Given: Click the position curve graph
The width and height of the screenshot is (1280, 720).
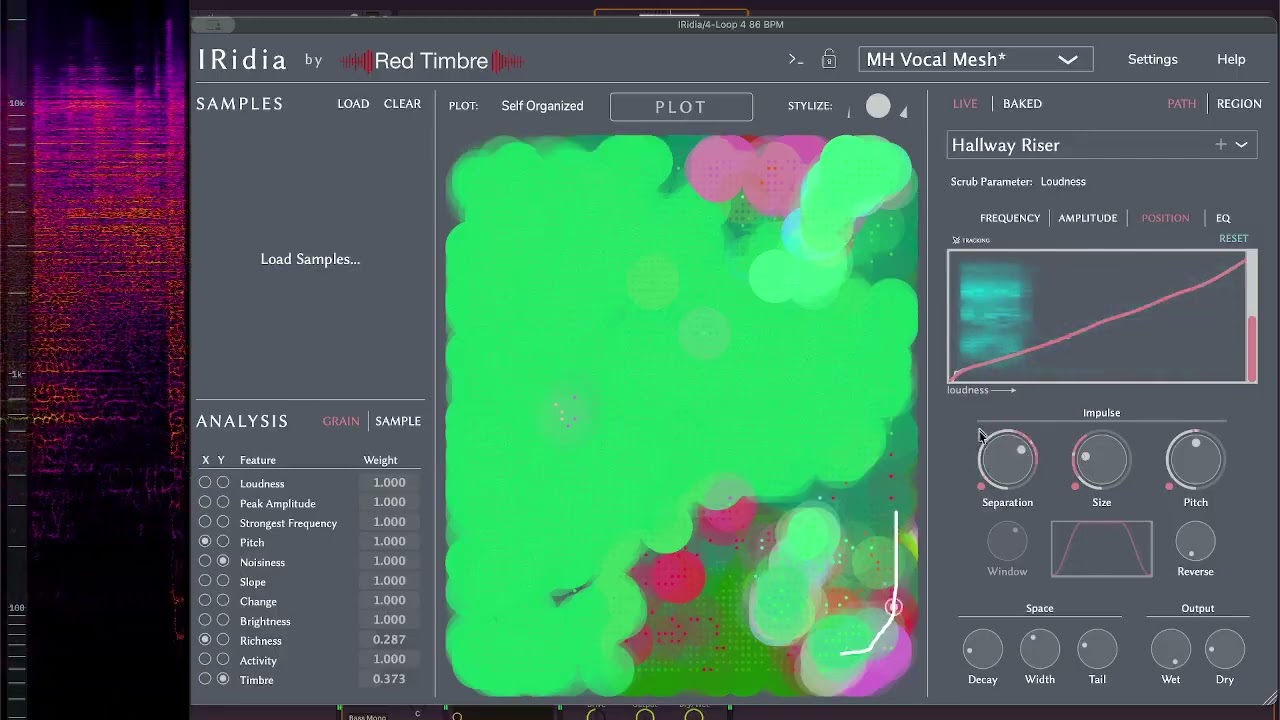Looking at the screenshot, I should pyautogui.click(x=1097, y=317).
